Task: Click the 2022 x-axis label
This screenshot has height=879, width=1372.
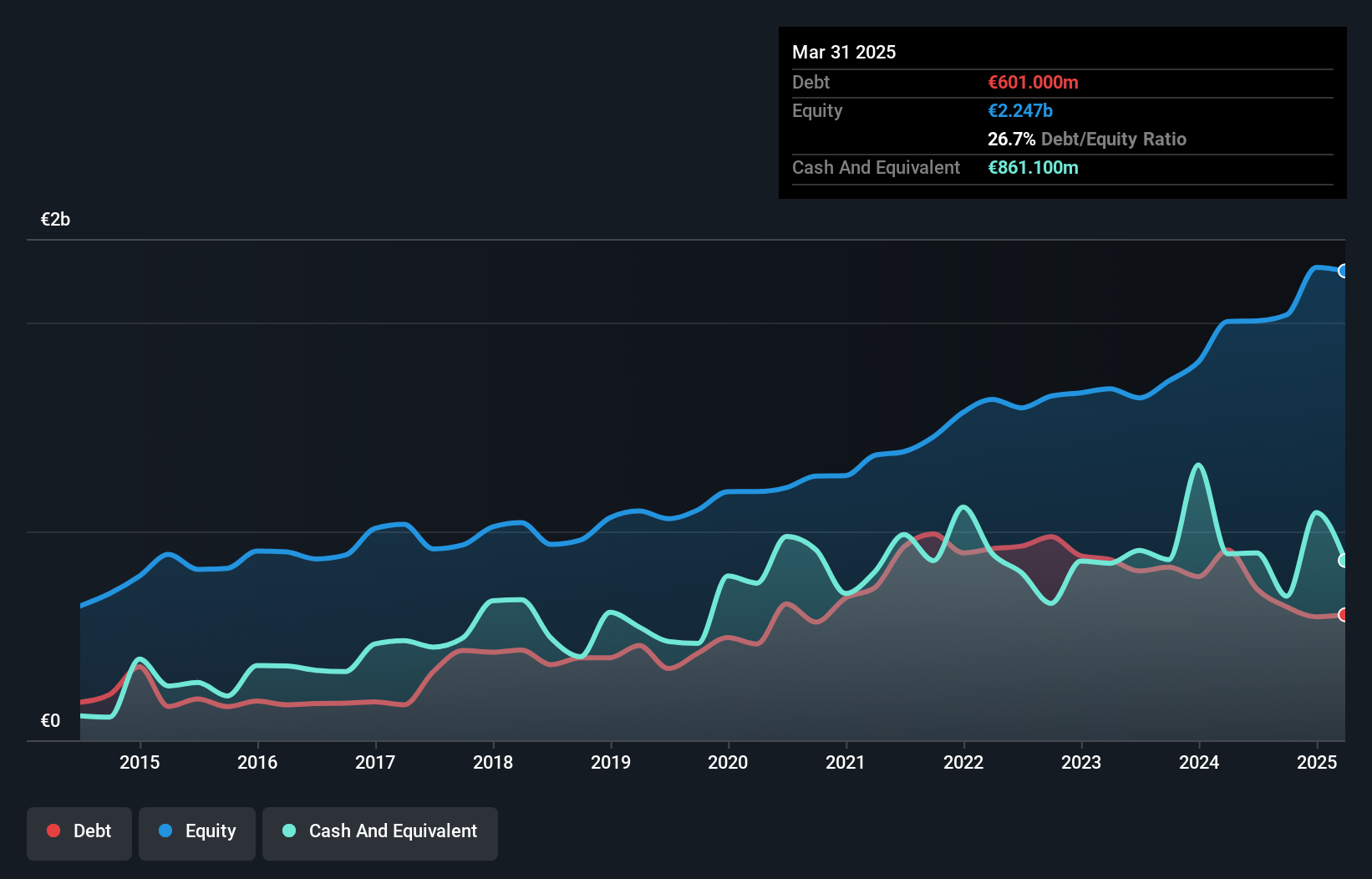Action: pyautogui.click(x=963, y=762)
